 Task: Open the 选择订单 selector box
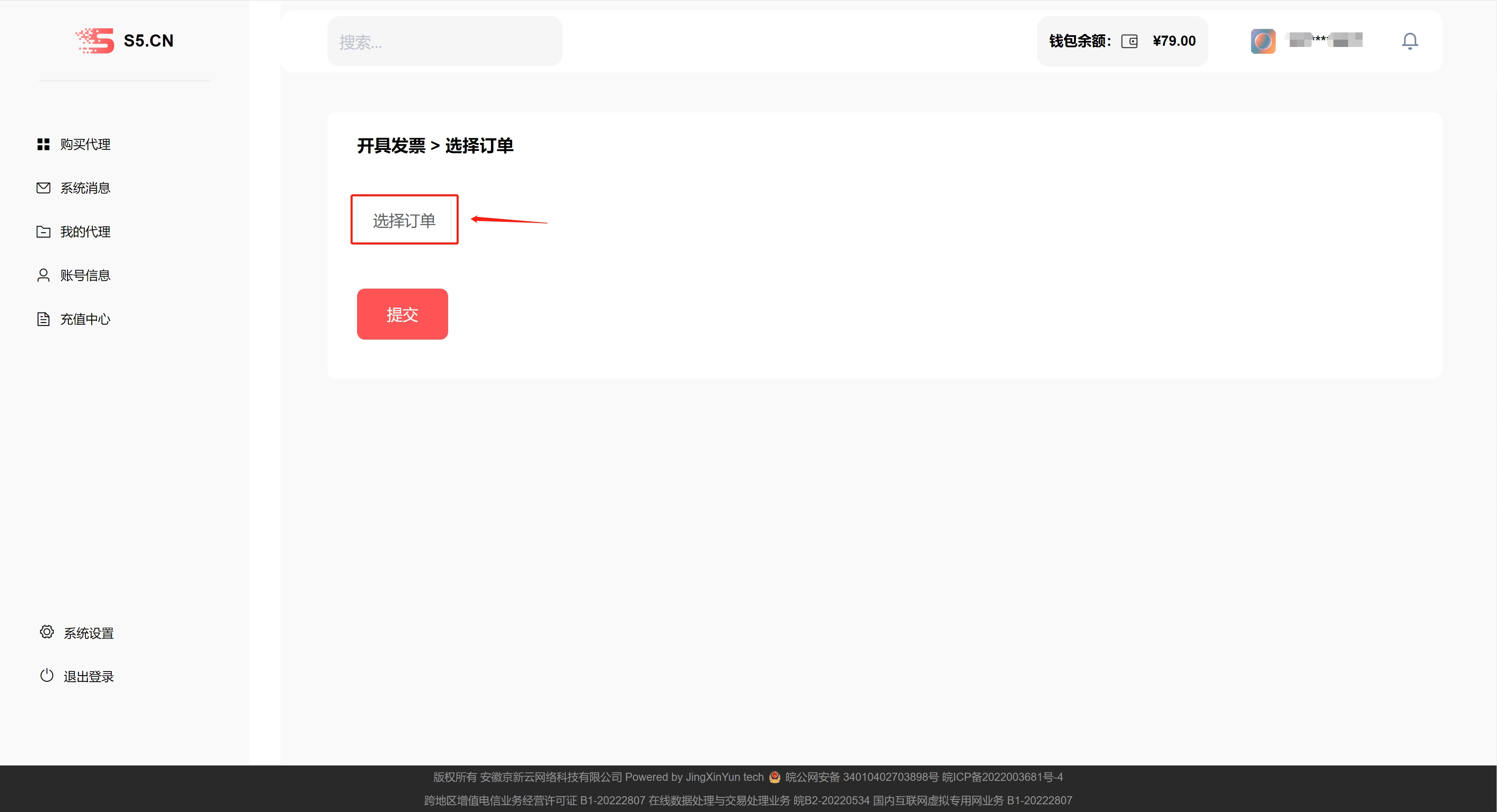[404, 220]
